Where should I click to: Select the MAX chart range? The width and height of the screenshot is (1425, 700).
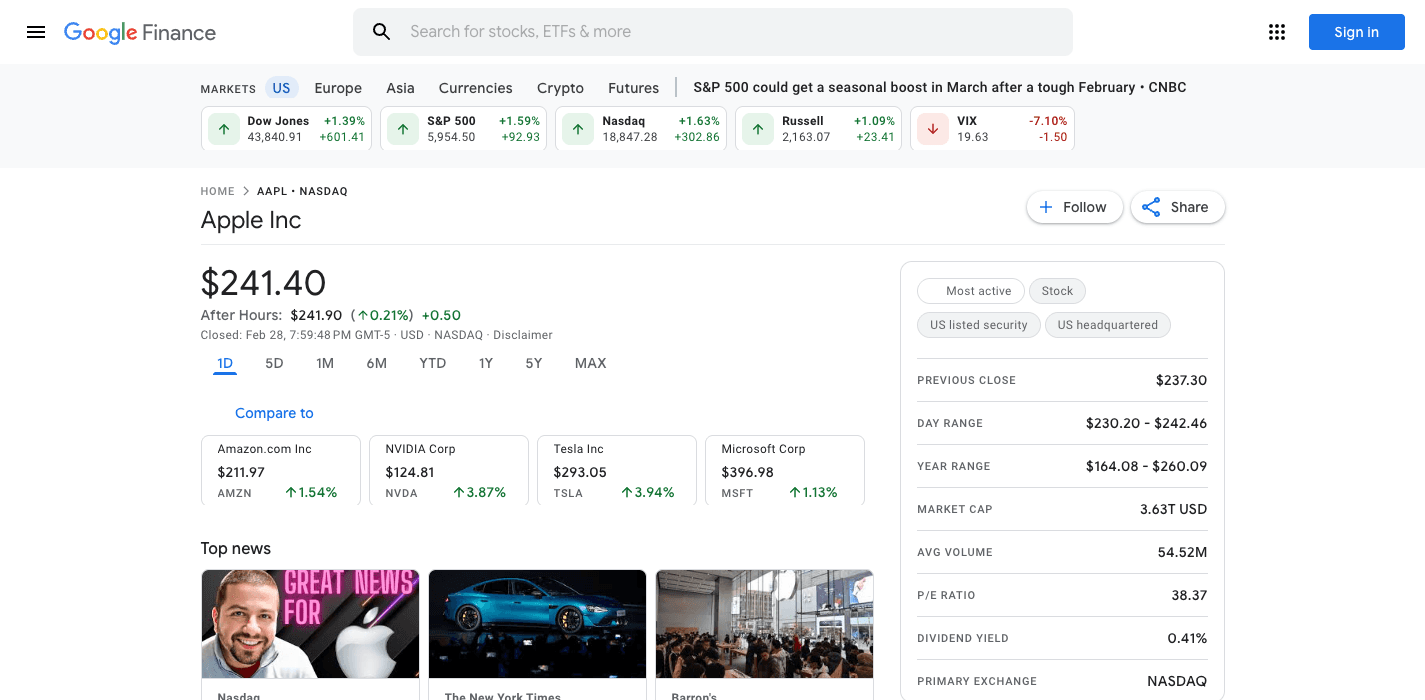point(590,363)
